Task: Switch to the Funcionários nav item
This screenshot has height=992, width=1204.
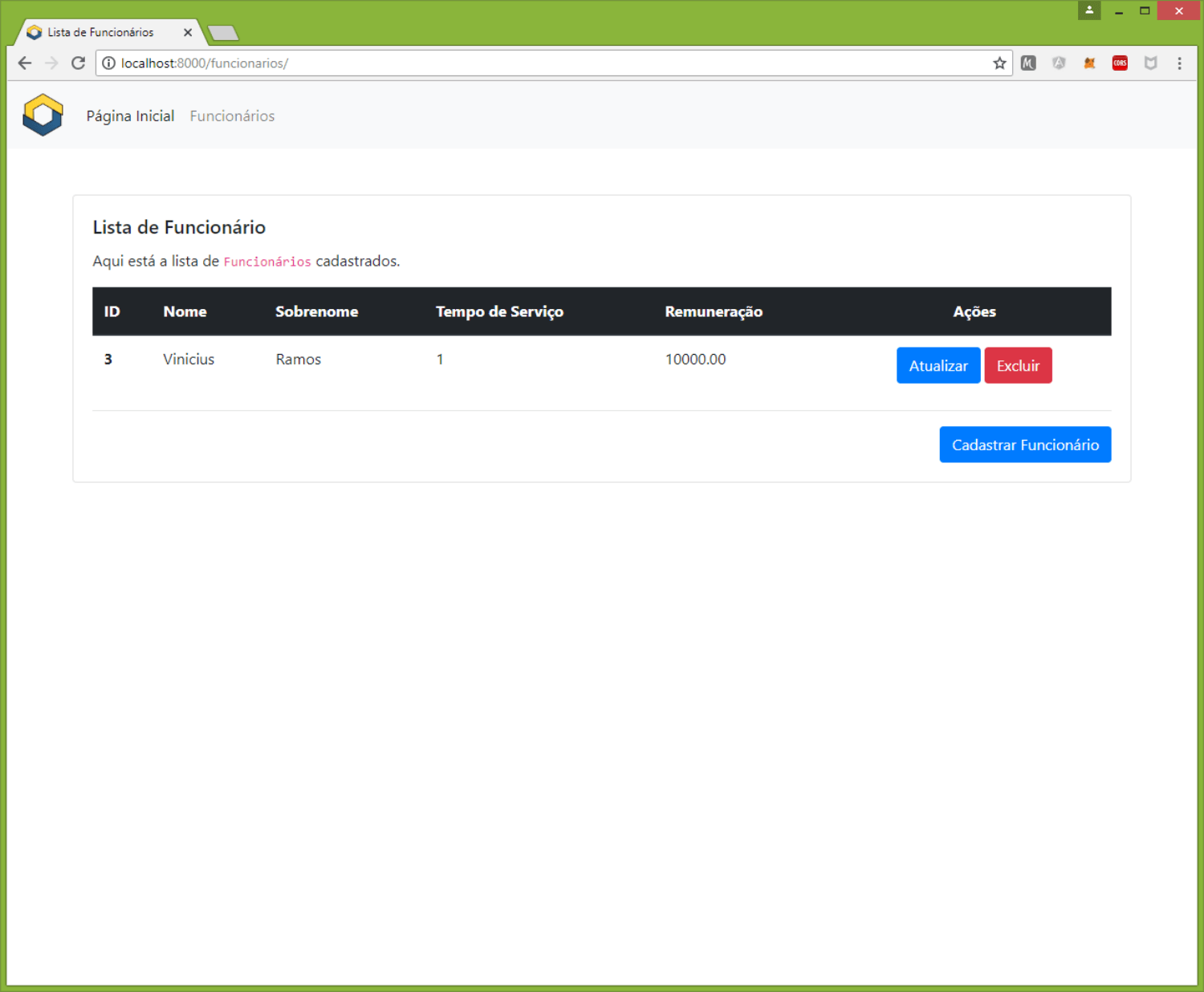Action: click(x=232, y=116)
